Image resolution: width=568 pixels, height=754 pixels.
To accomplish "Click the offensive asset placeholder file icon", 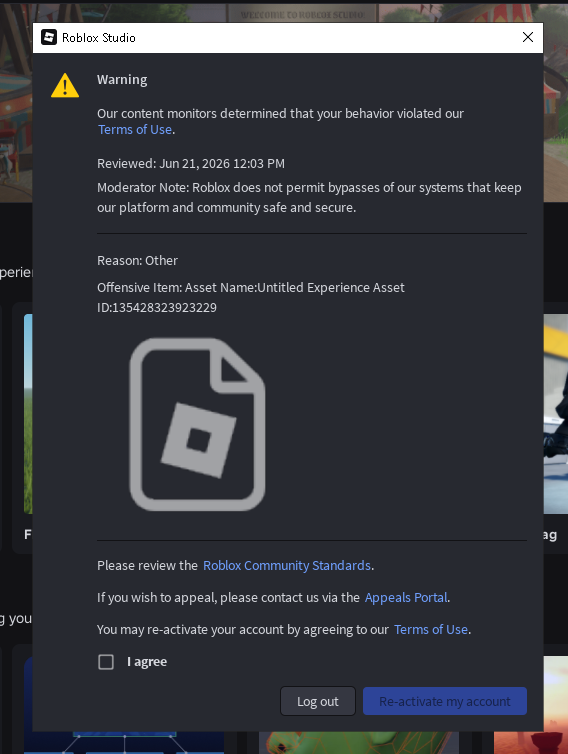I will [x=197, y=424].
